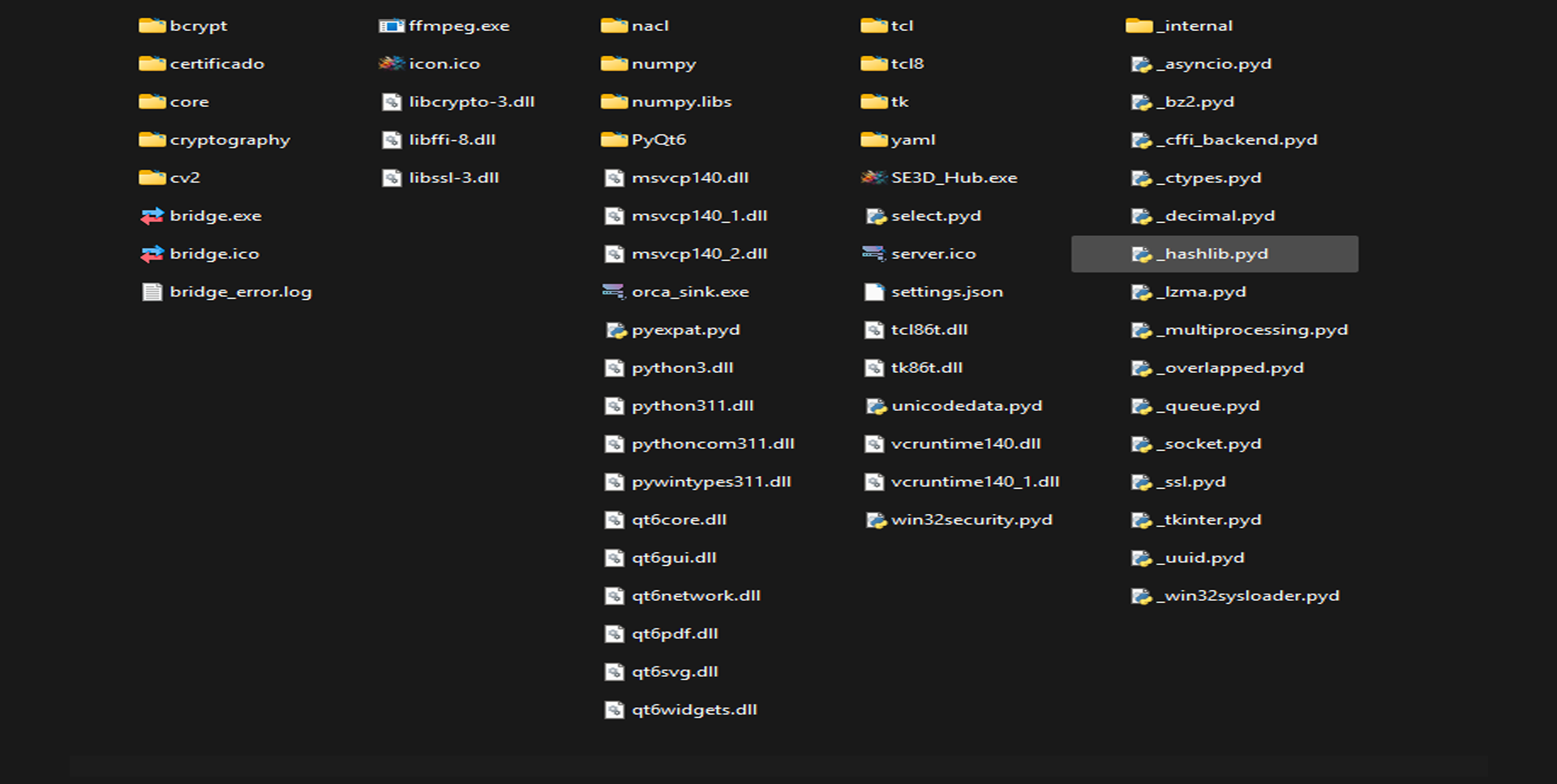Click the ffmpeg.exe file icon
1557x784 pixels.
click(x=392, y=26)
